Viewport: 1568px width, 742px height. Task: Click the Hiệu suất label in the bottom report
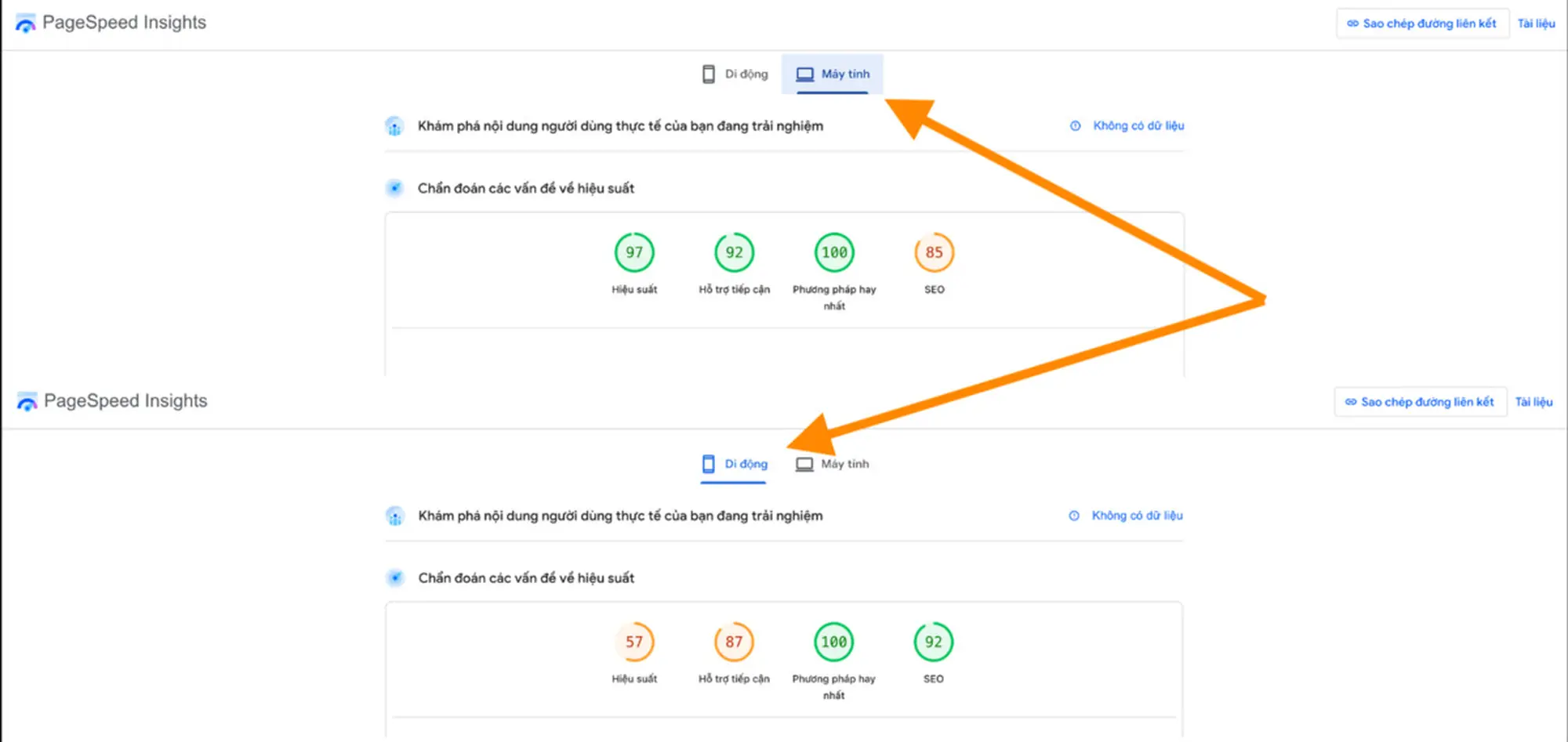click(634, 679)
